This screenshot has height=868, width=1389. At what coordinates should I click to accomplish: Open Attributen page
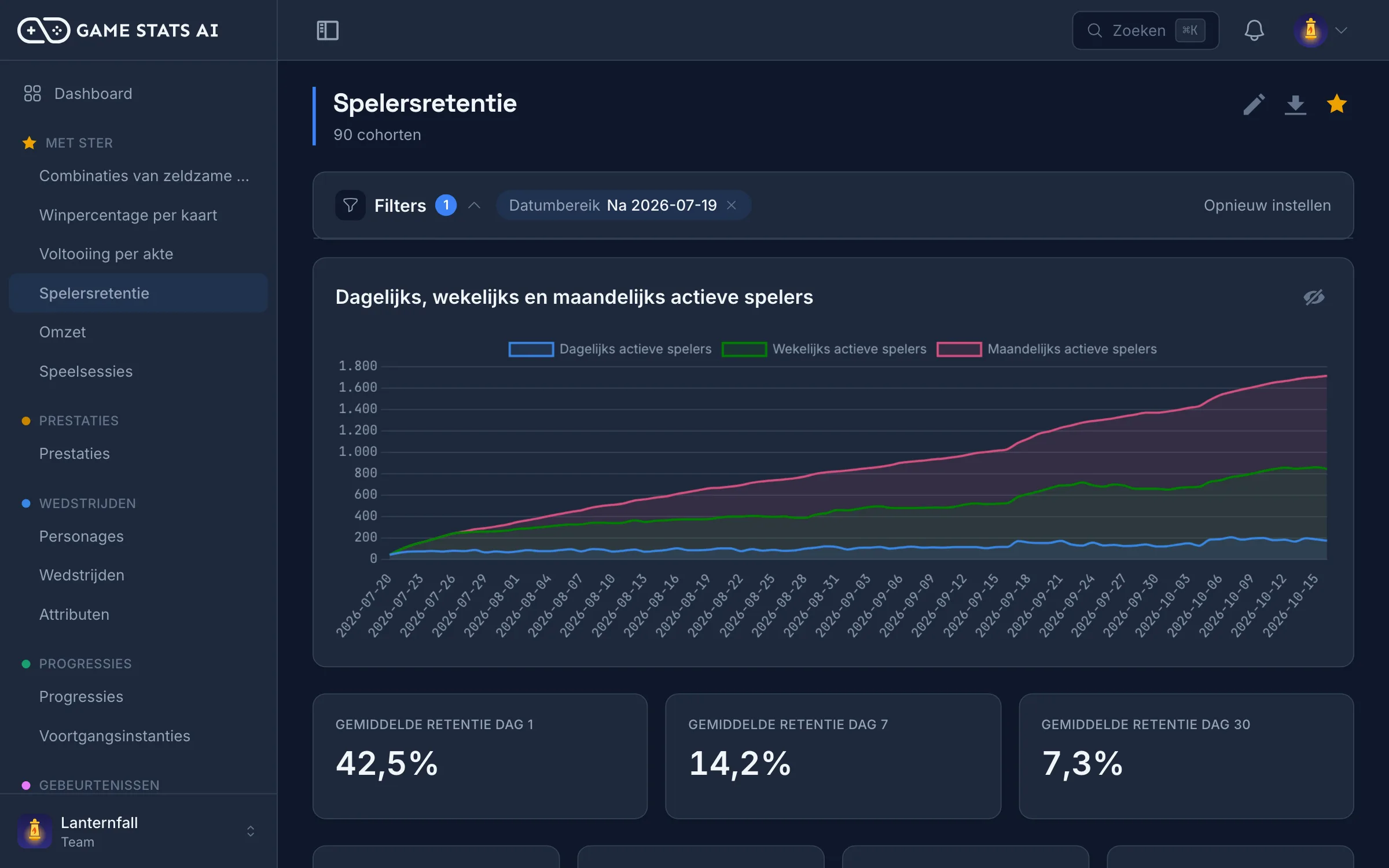138,615
